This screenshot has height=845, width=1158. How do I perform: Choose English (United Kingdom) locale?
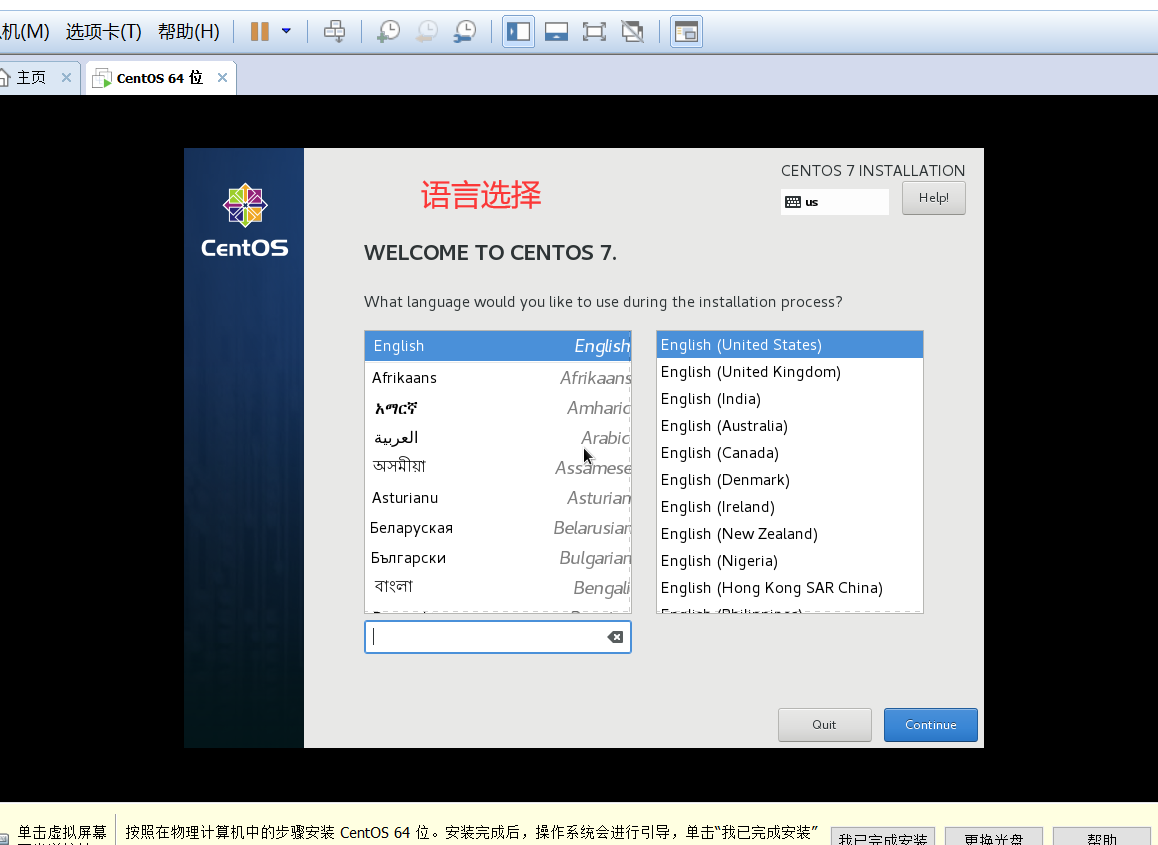[x=789, y=372]
